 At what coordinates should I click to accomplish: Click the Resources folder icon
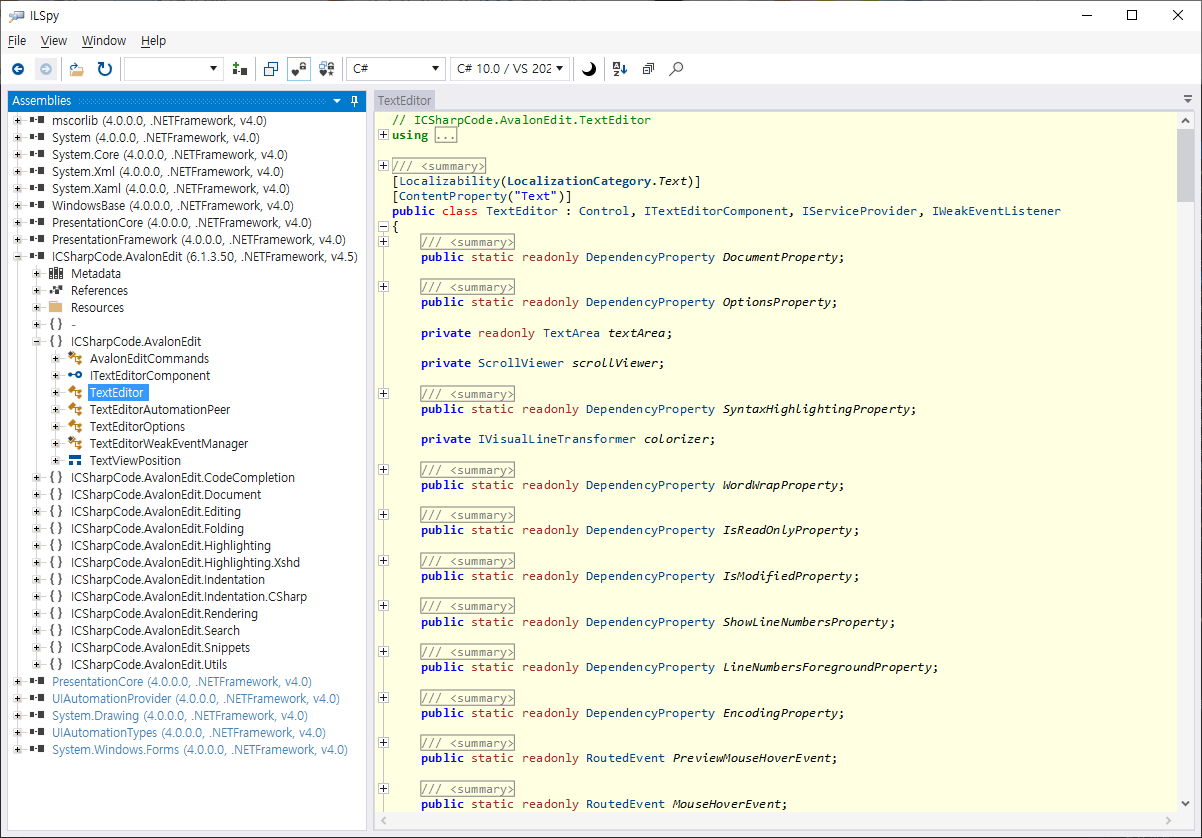pos(56,308)
